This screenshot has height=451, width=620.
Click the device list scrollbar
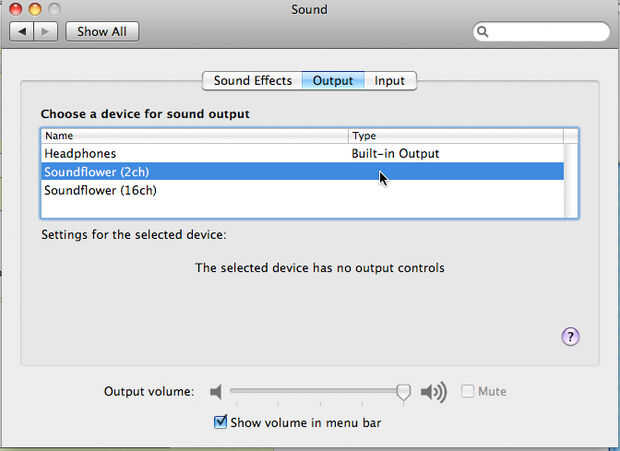pos(571,178)
